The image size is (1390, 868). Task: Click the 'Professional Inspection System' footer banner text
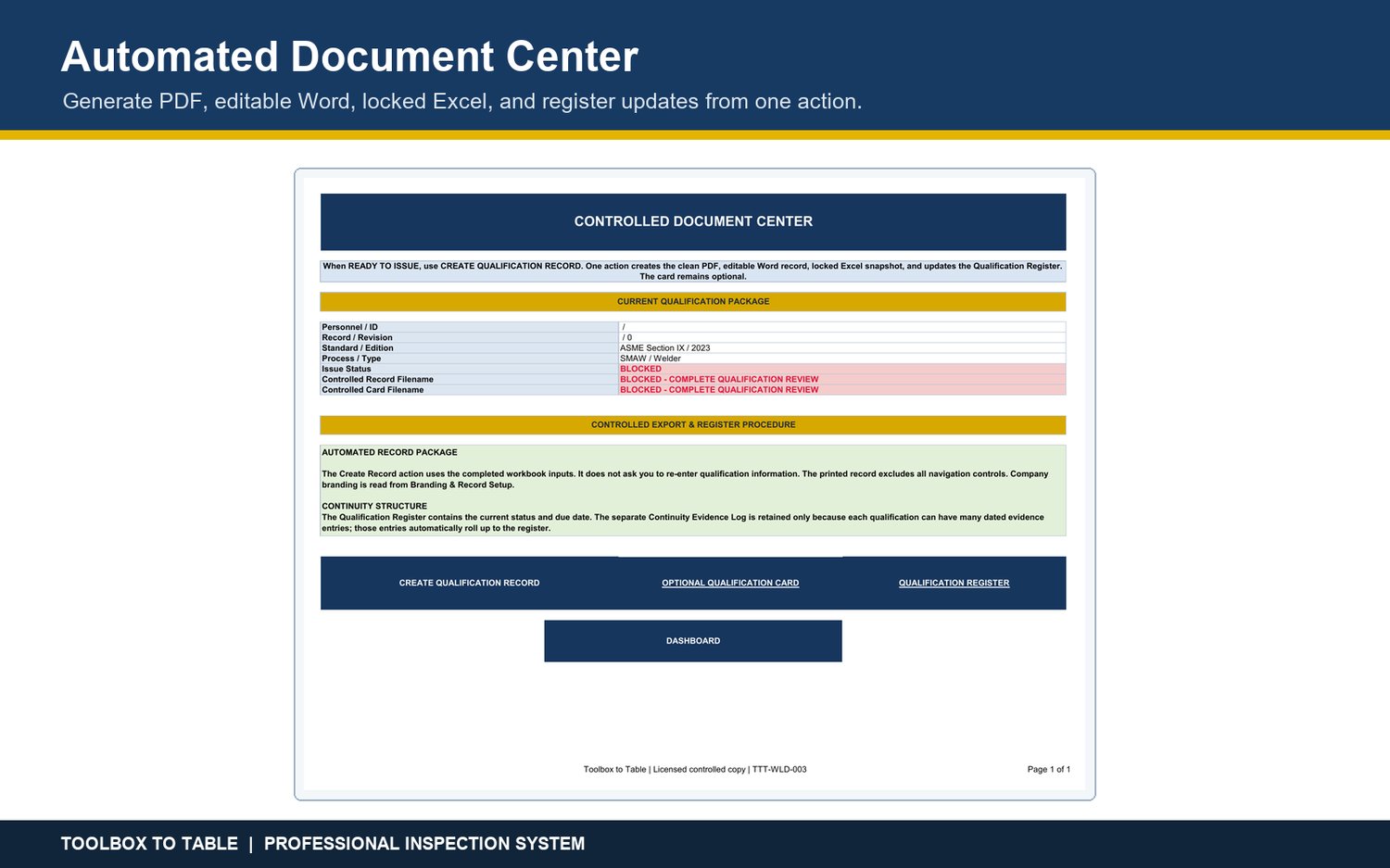[x=424, y=844]
